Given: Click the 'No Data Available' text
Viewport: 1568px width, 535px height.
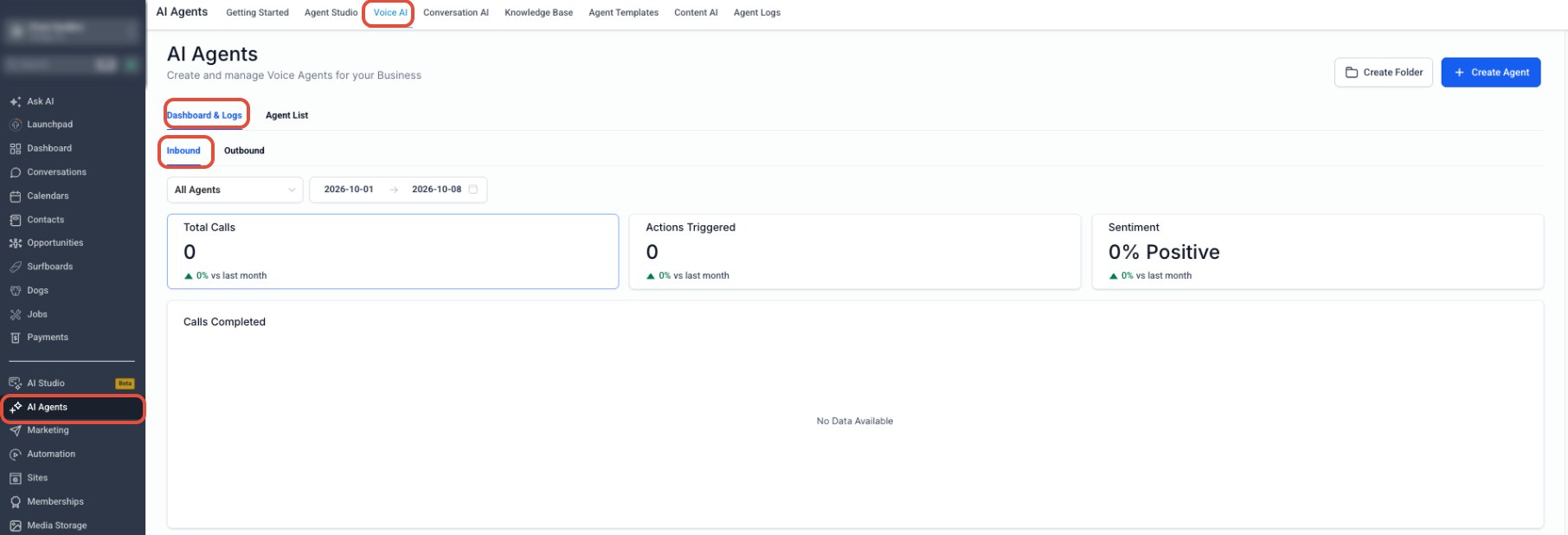Looking at the screenshot, I should coord(855,422).
